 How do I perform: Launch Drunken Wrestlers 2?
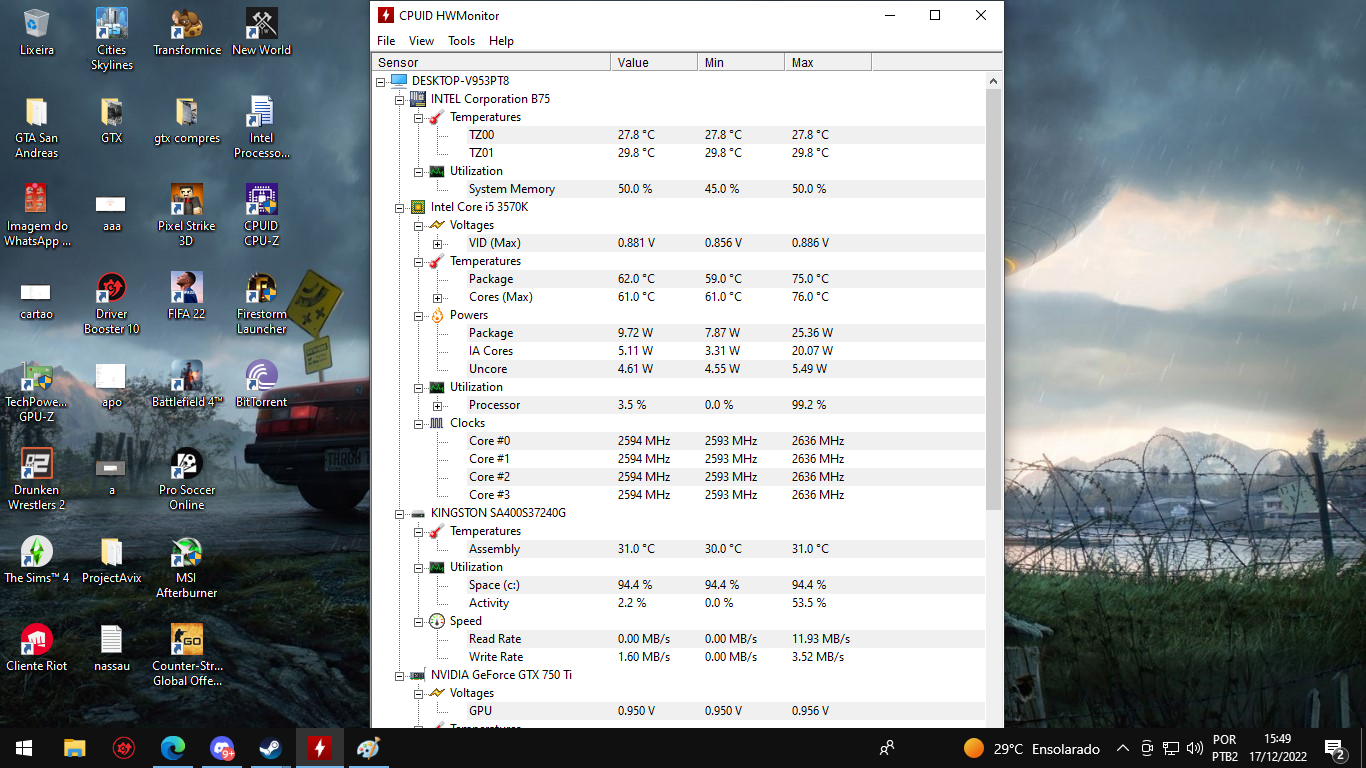(x=37, y=479)
